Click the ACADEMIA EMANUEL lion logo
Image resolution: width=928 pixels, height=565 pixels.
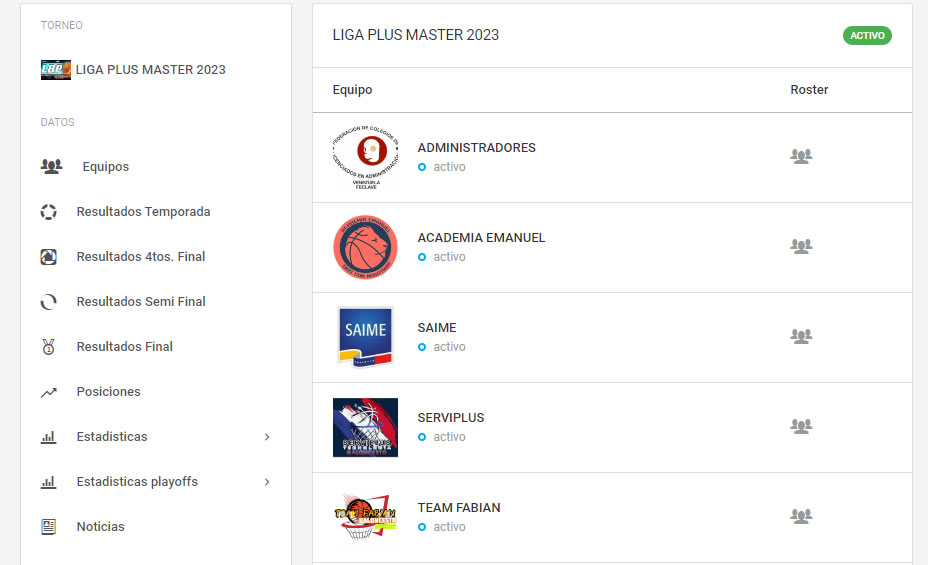point(365,247)
